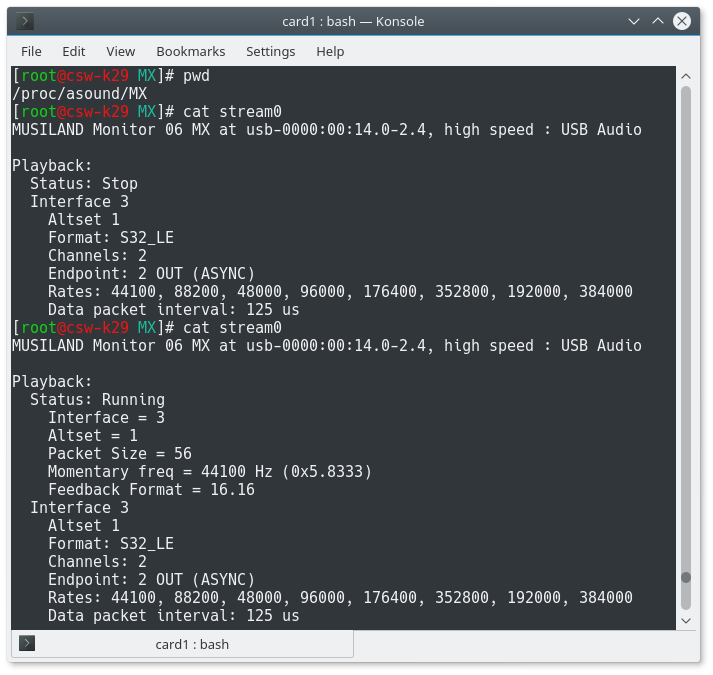Viewport: 713px width, 675px height.
Task: Open the View menu
Action: (121, 51)
